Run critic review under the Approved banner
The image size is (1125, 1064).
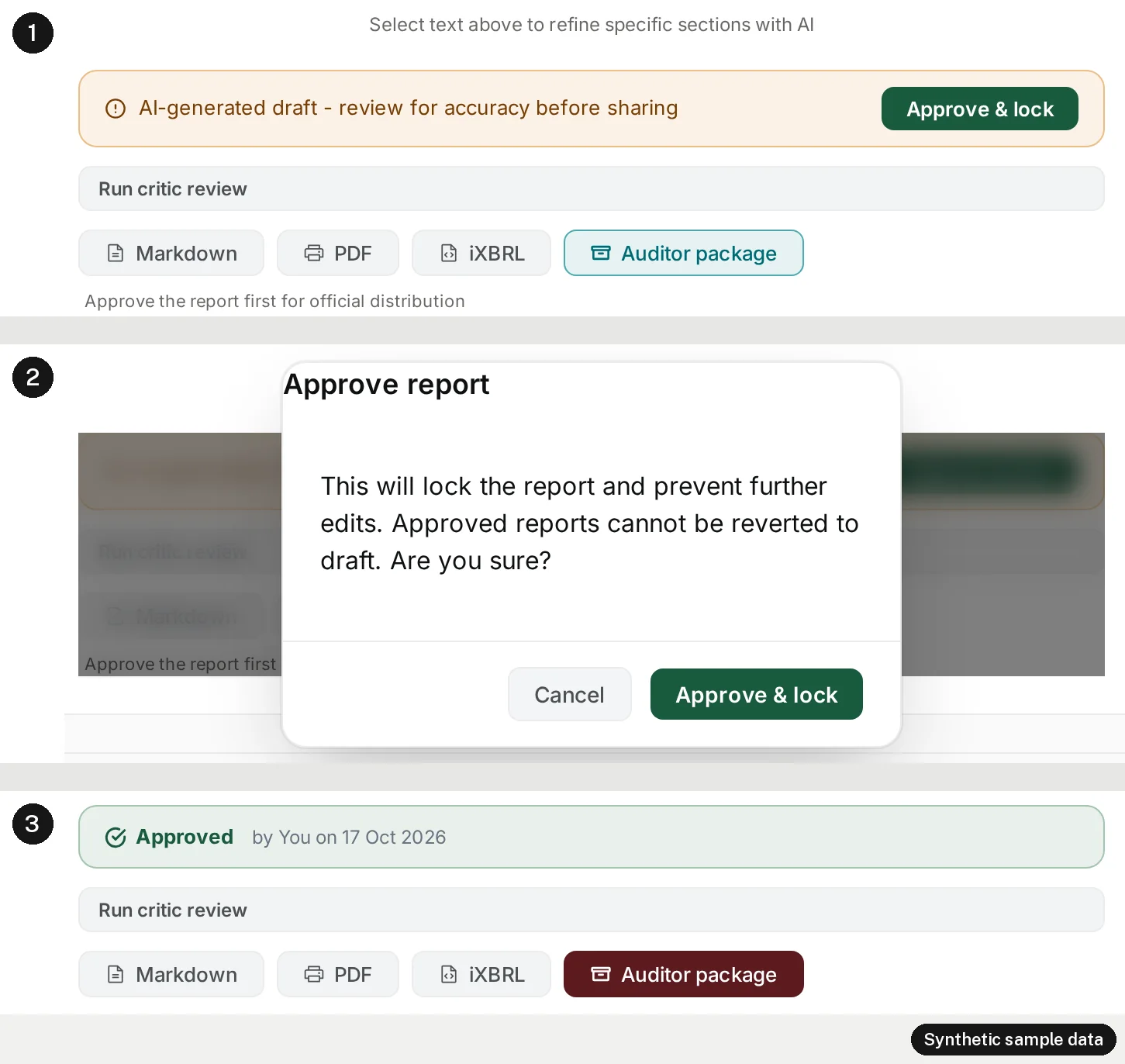(x=591, y=910)
